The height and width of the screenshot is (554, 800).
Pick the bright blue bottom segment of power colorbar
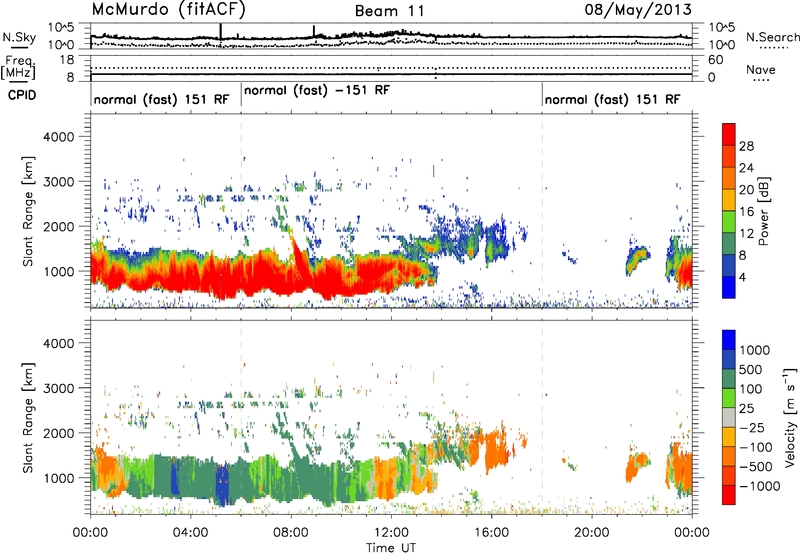(x=729, y=287)
